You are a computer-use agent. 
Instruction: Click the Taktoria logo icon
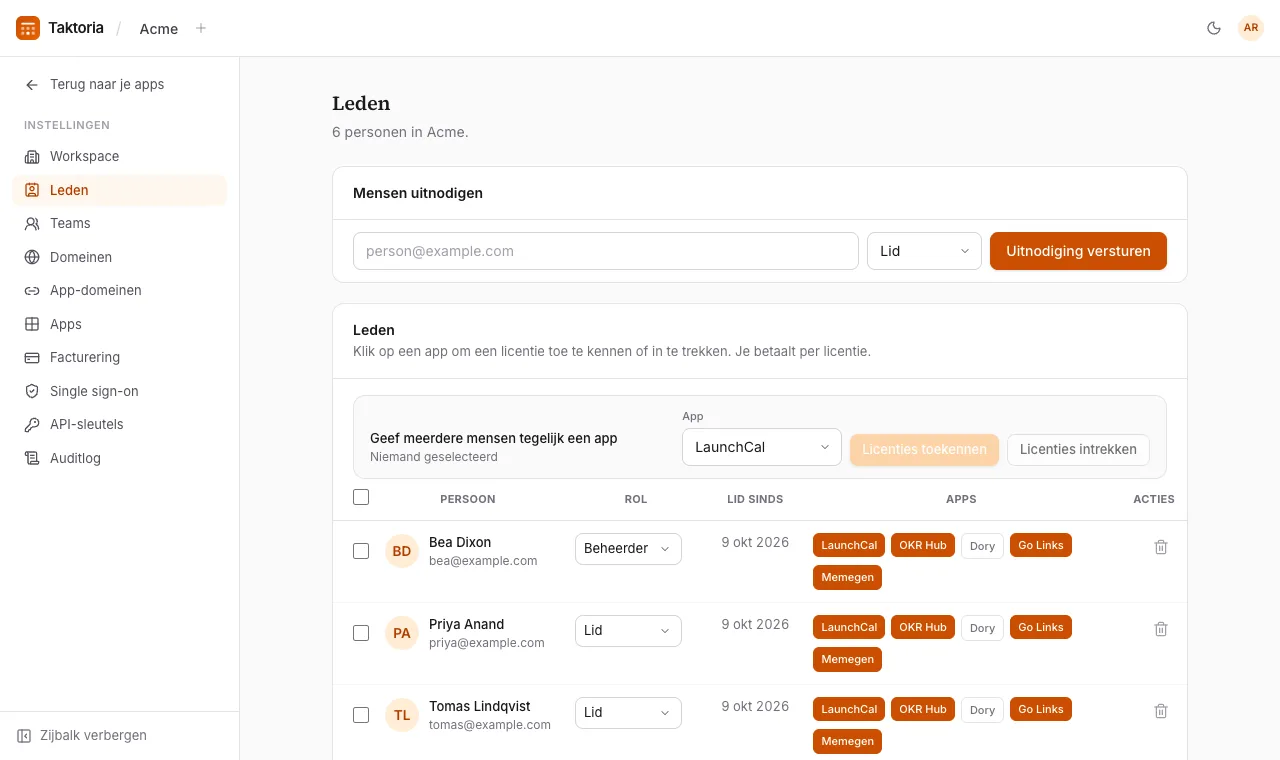point(28,28)
